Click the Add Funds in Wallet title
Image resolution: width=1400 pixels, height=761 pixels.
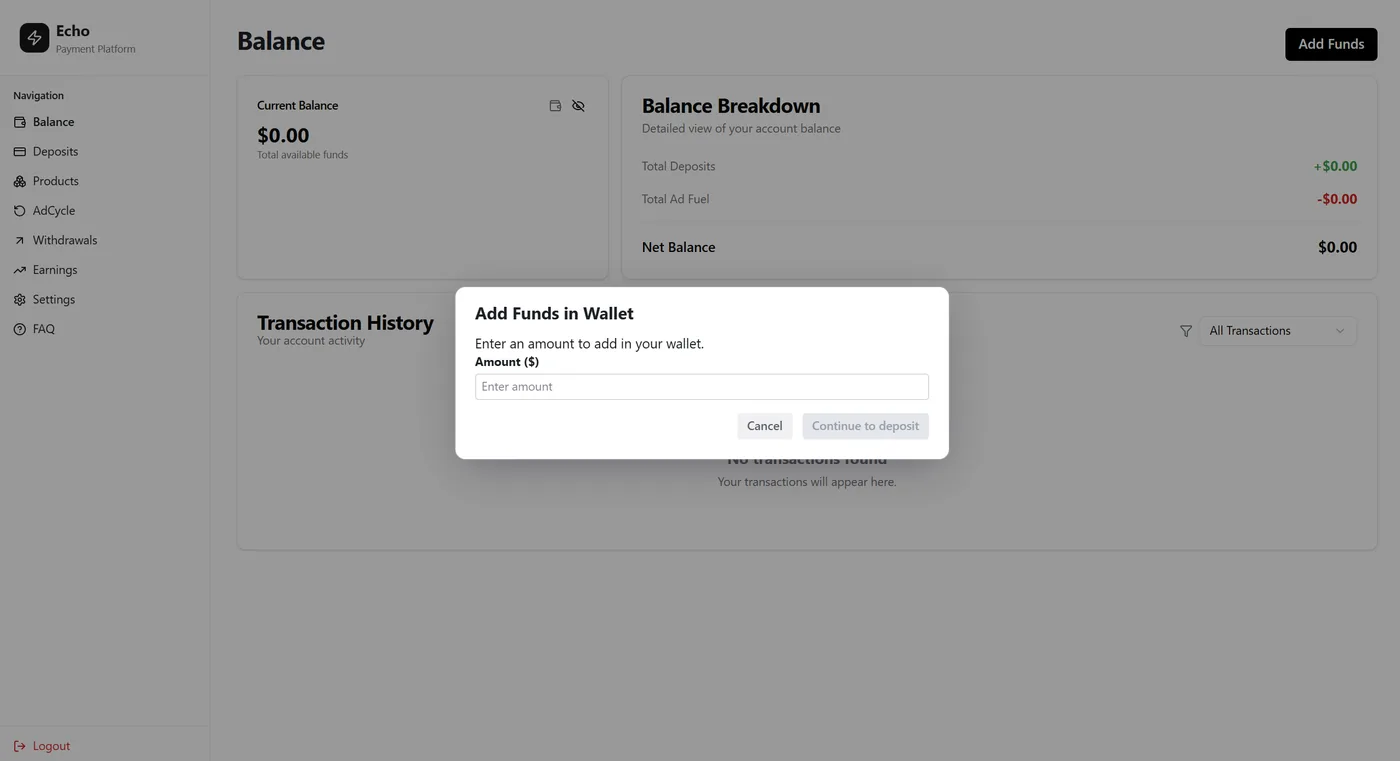554,314
